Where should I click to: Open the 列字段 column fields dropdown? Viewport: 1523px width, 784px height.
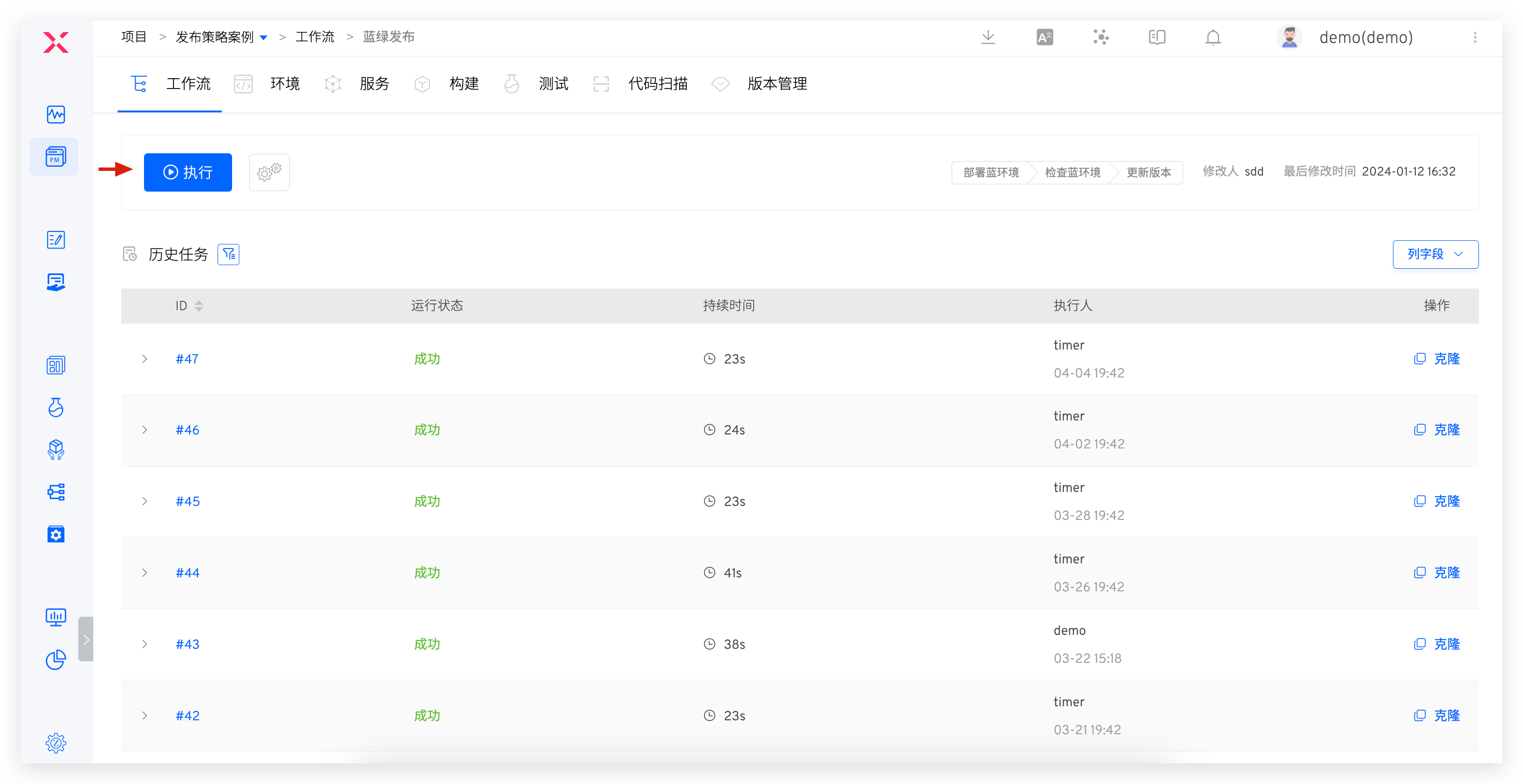coord(1435,254)
